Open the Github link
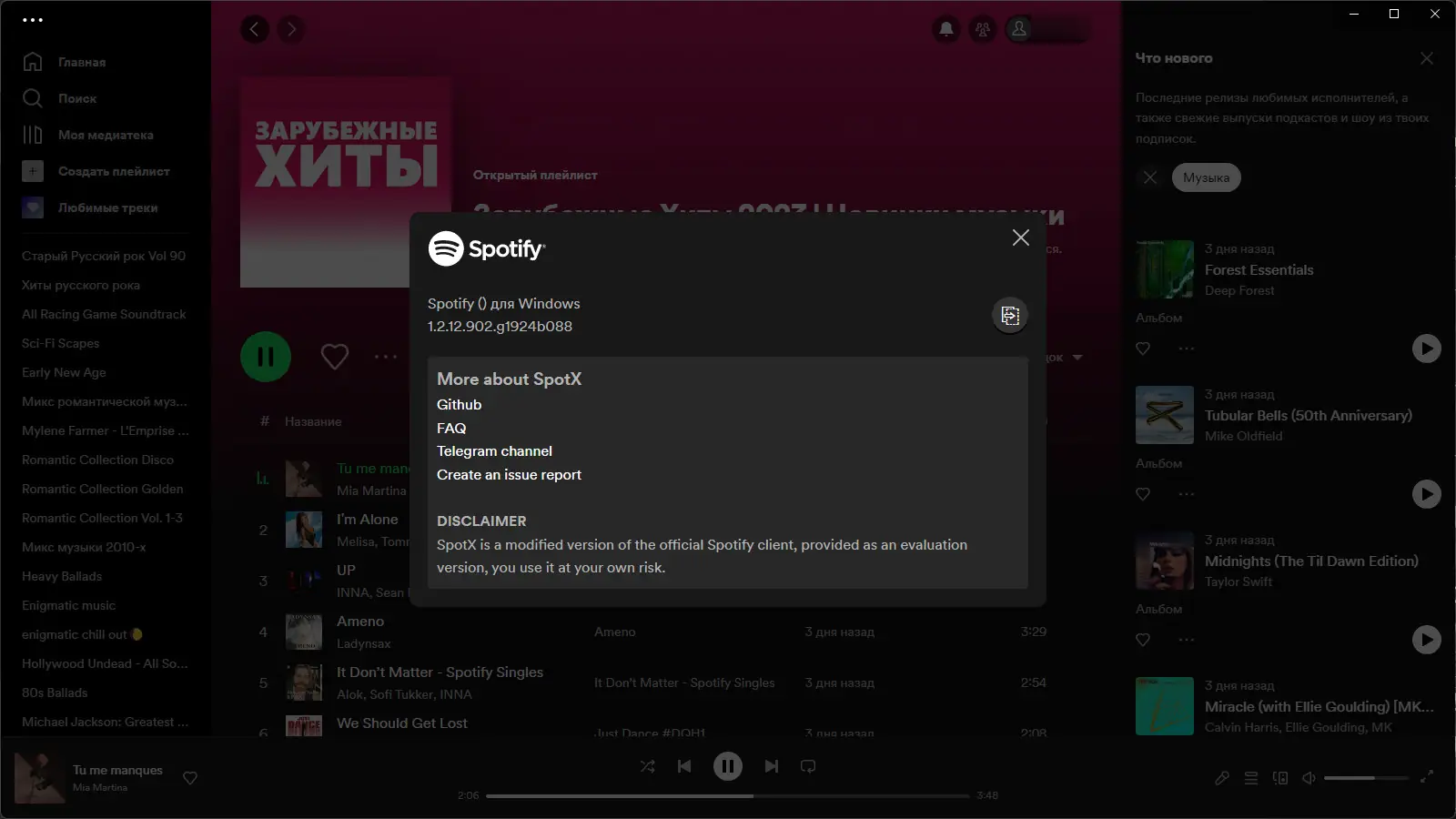 coord(459,405)
